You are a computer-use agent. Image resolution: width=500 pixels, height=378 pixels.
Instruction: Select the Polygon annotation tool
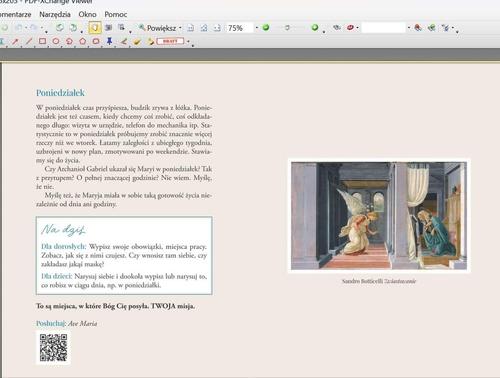click(x=83, y=41)
